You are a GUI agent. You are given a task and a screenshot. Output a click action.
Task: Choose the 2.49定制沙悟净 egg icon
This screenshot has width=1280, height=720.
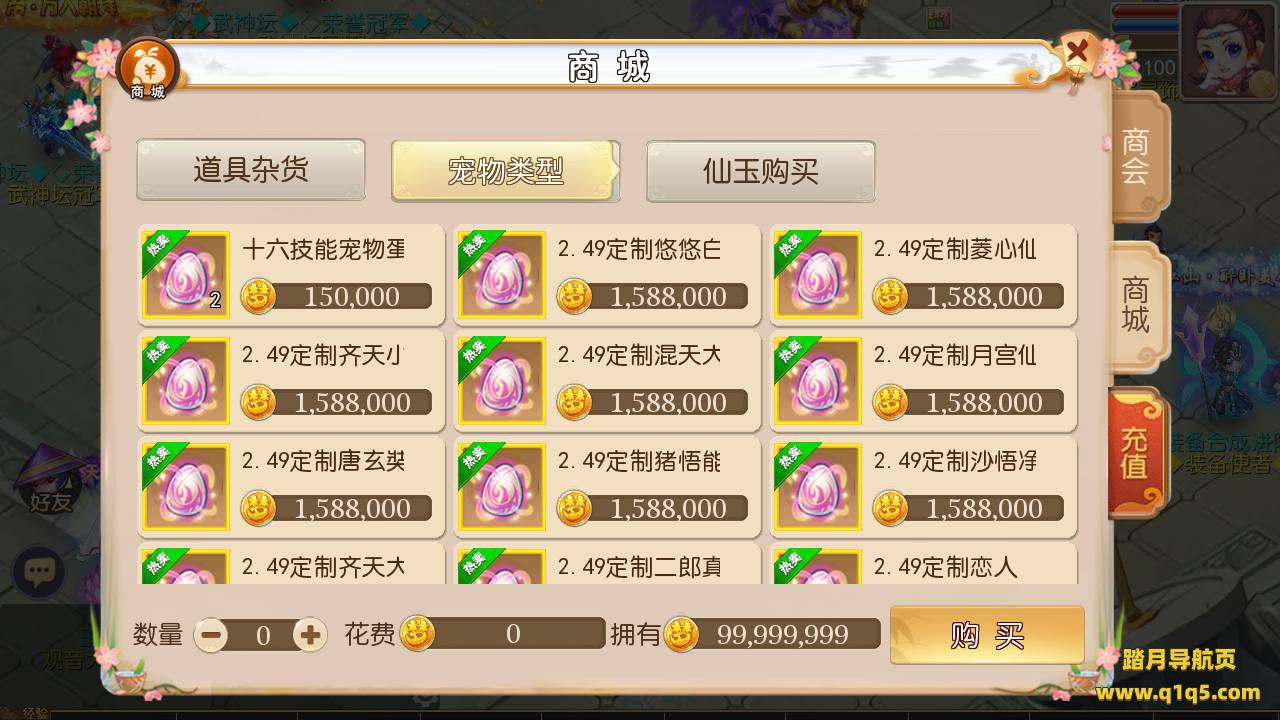coord(817,487)
